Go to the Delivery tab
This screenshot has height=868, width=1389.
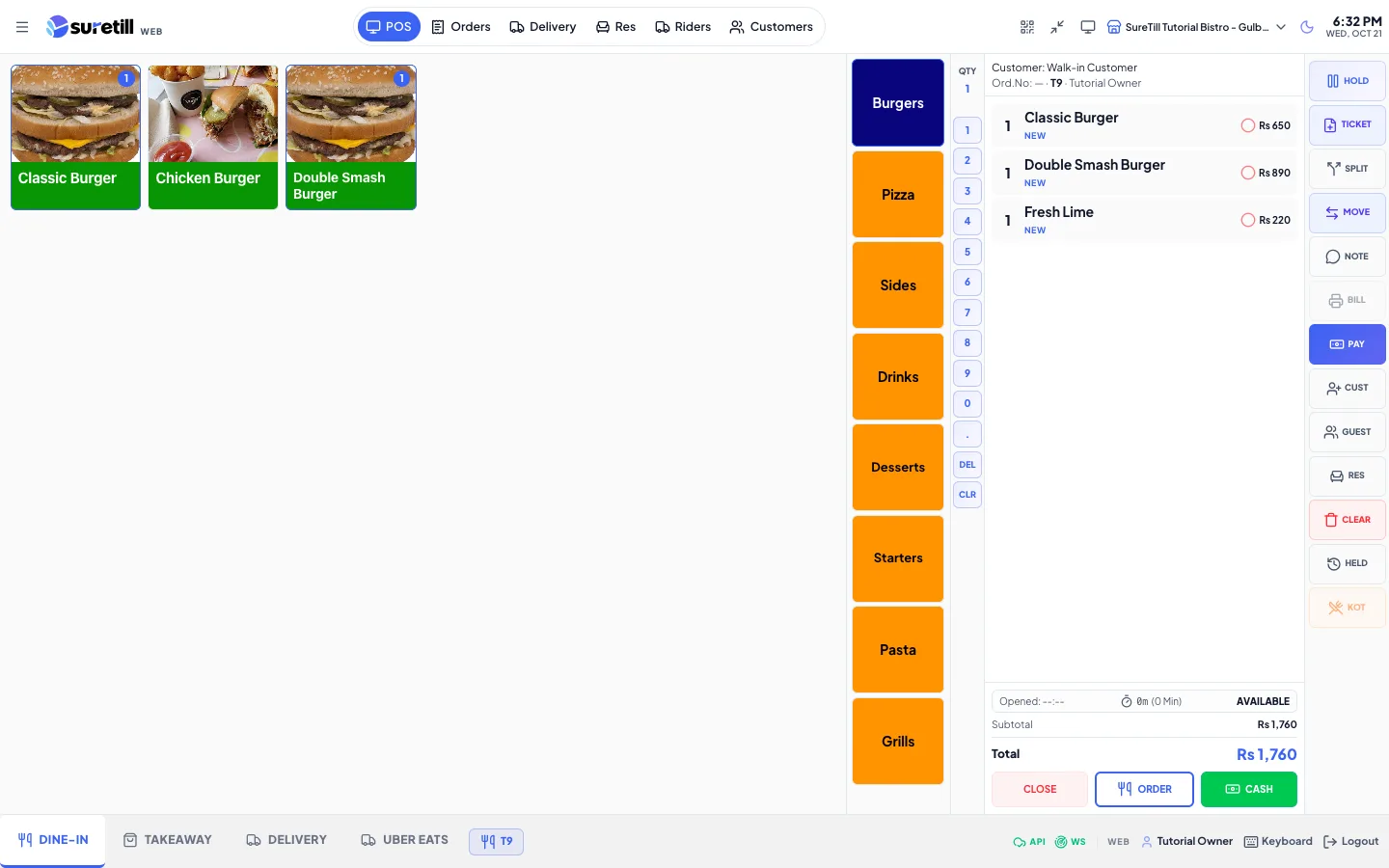point(543,27)
